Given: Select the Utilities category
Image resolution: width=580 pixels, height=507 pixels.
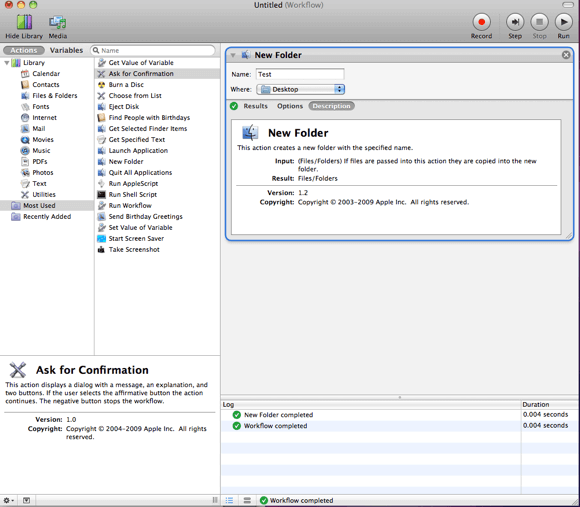Looking at the screenshot, I should [44, 195].
